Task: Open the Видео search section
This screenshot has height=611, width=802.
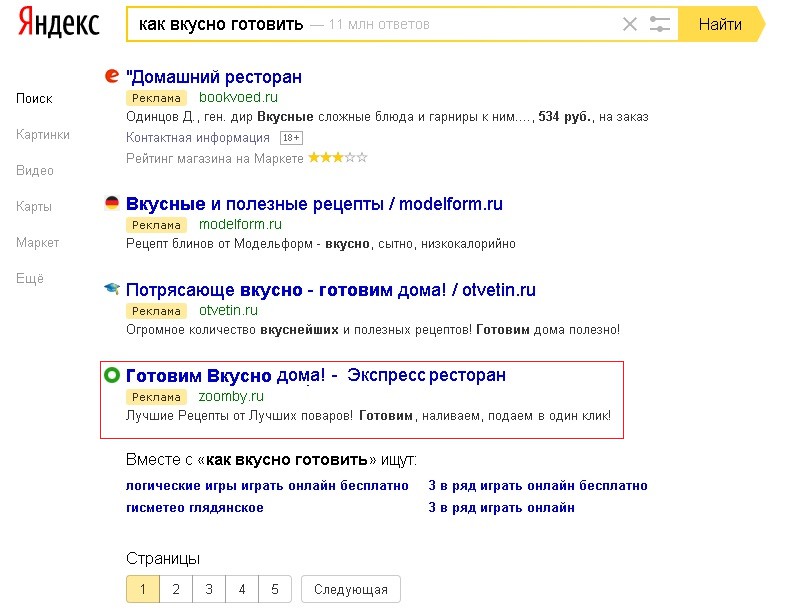Action: [x=35, y=170]
